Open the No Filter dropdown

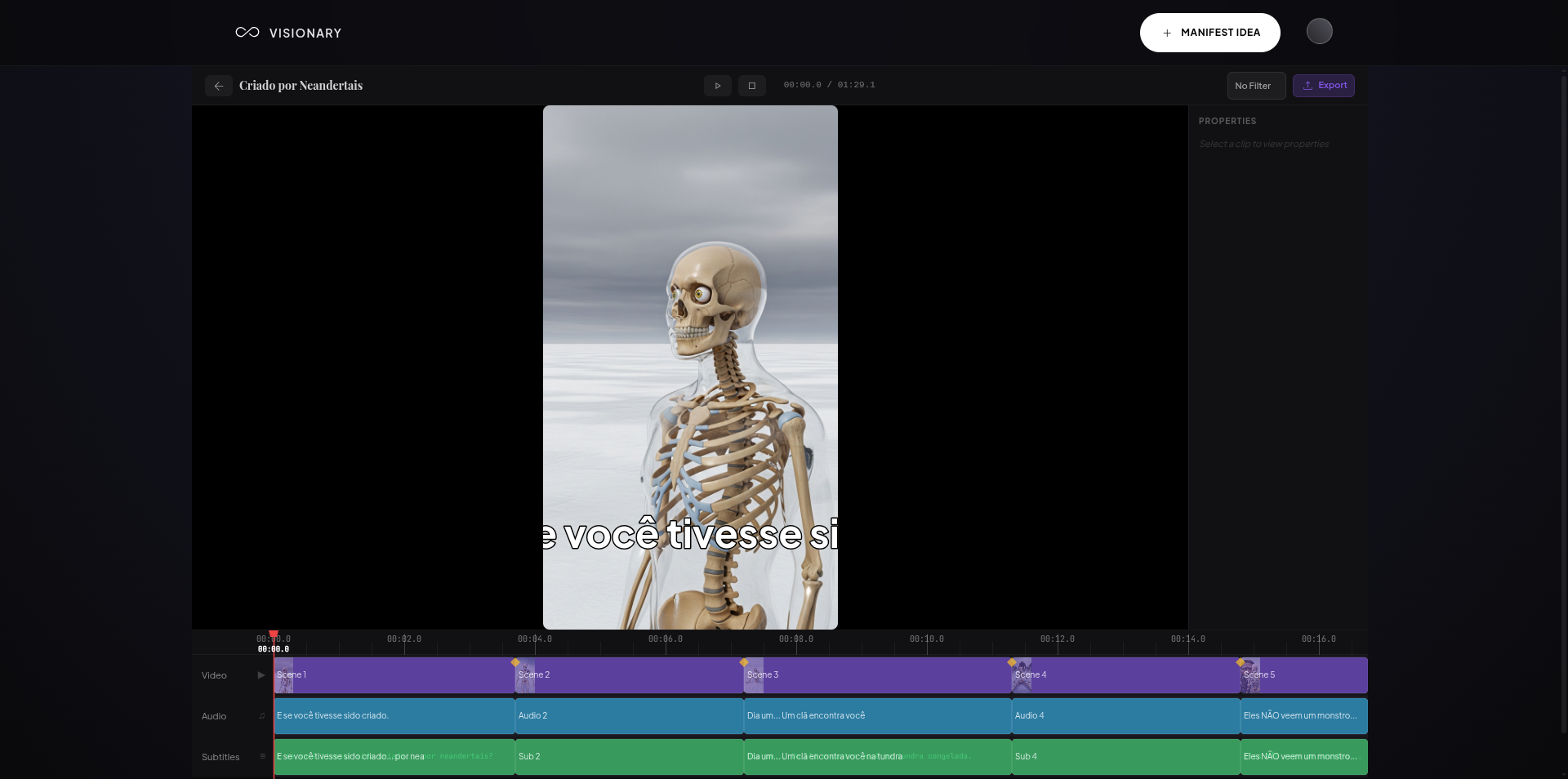point(1255,86)
